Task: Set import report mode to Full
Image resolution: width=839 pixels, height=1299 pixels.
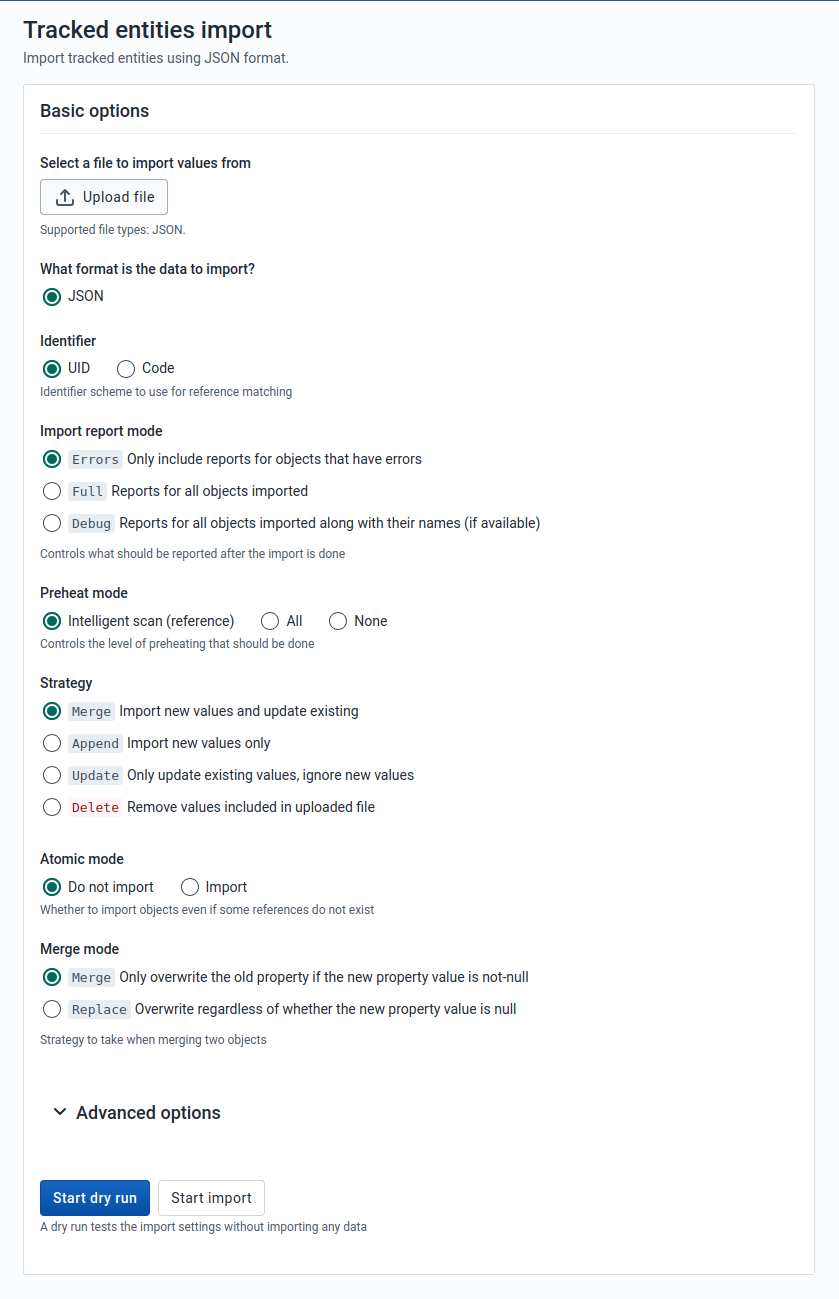Action: [x=52, y=491]
